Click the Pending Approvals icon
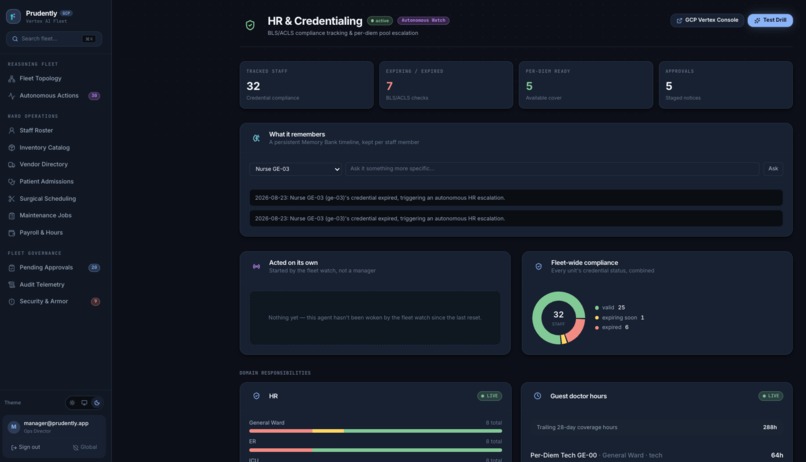This screenshot has height=462, width=806. tap(11, 268)
